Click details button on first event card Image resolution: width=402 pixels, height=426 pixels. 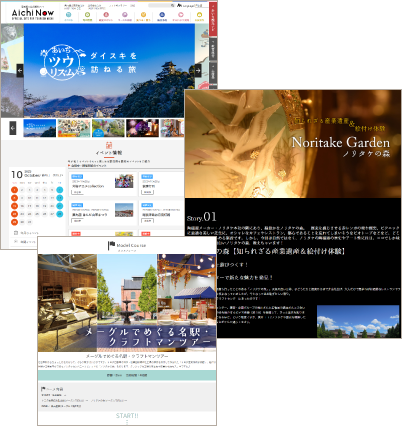[77, 192]
